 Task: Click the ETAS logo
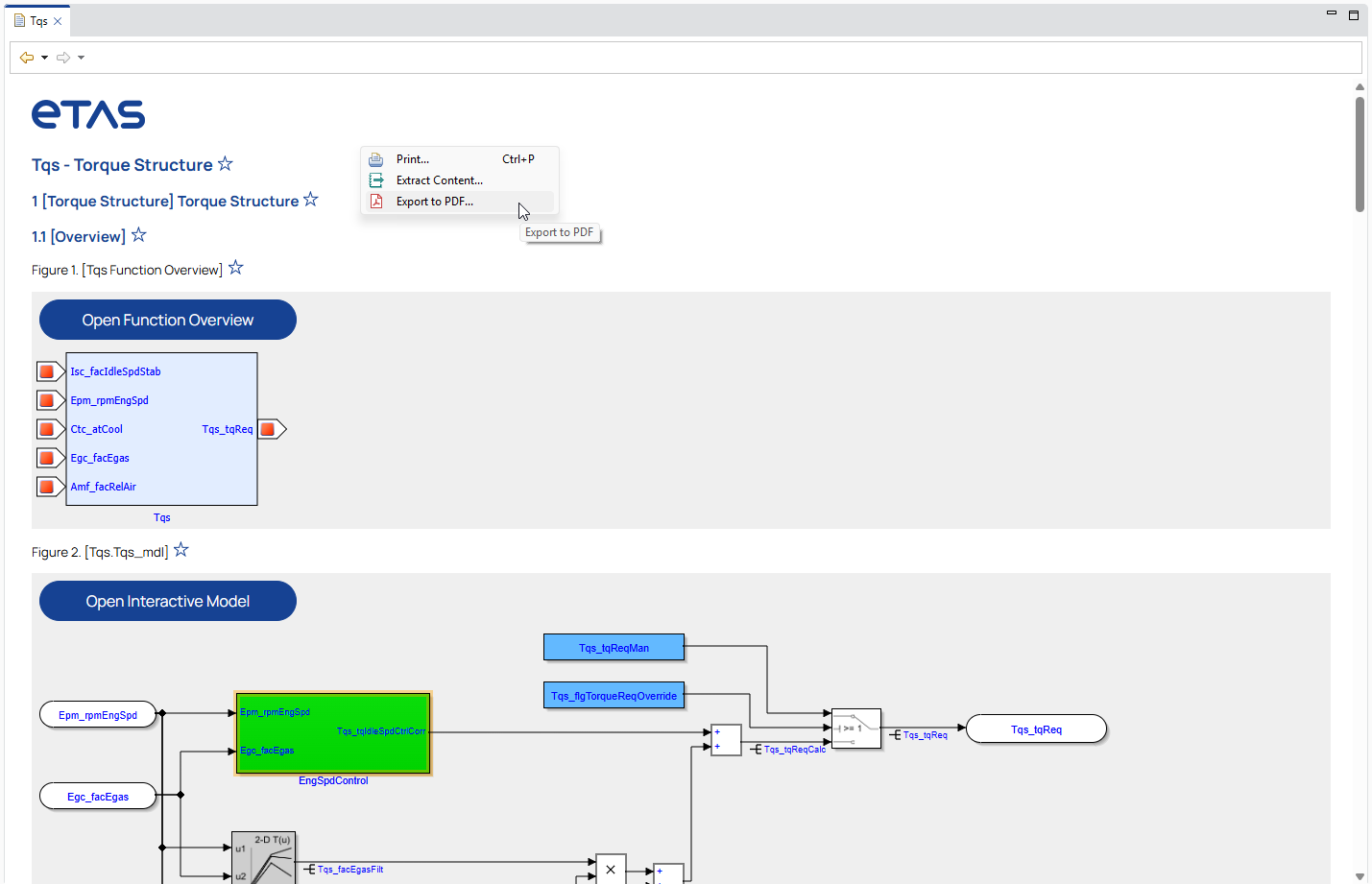pos(87,113)
